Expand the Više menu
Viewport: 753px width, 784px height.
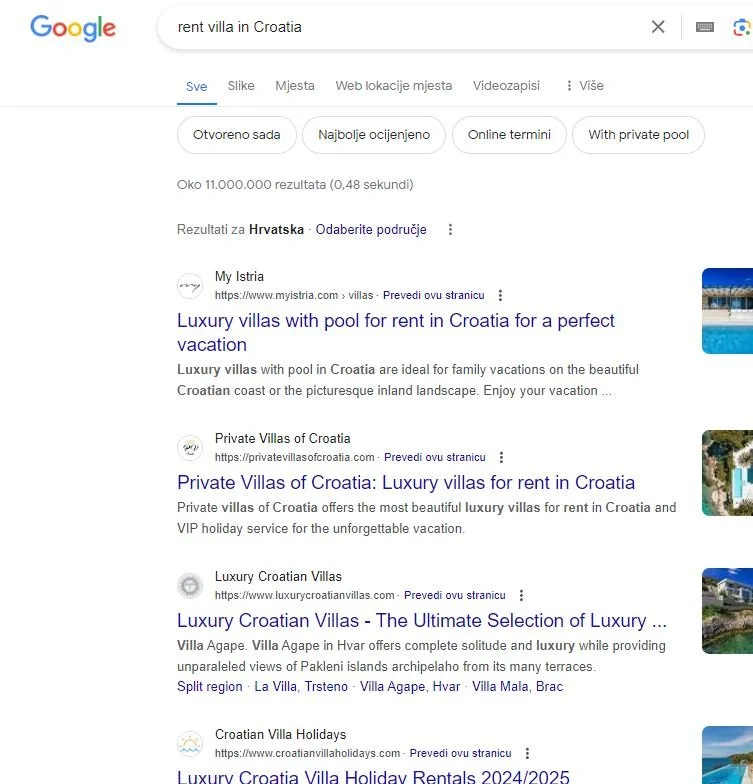pyautogui.click(x=584, y=86)
